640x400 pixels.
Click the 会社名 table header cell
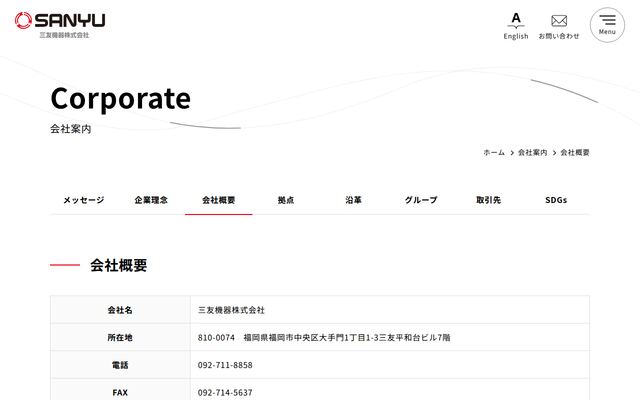tap(120, 310)
